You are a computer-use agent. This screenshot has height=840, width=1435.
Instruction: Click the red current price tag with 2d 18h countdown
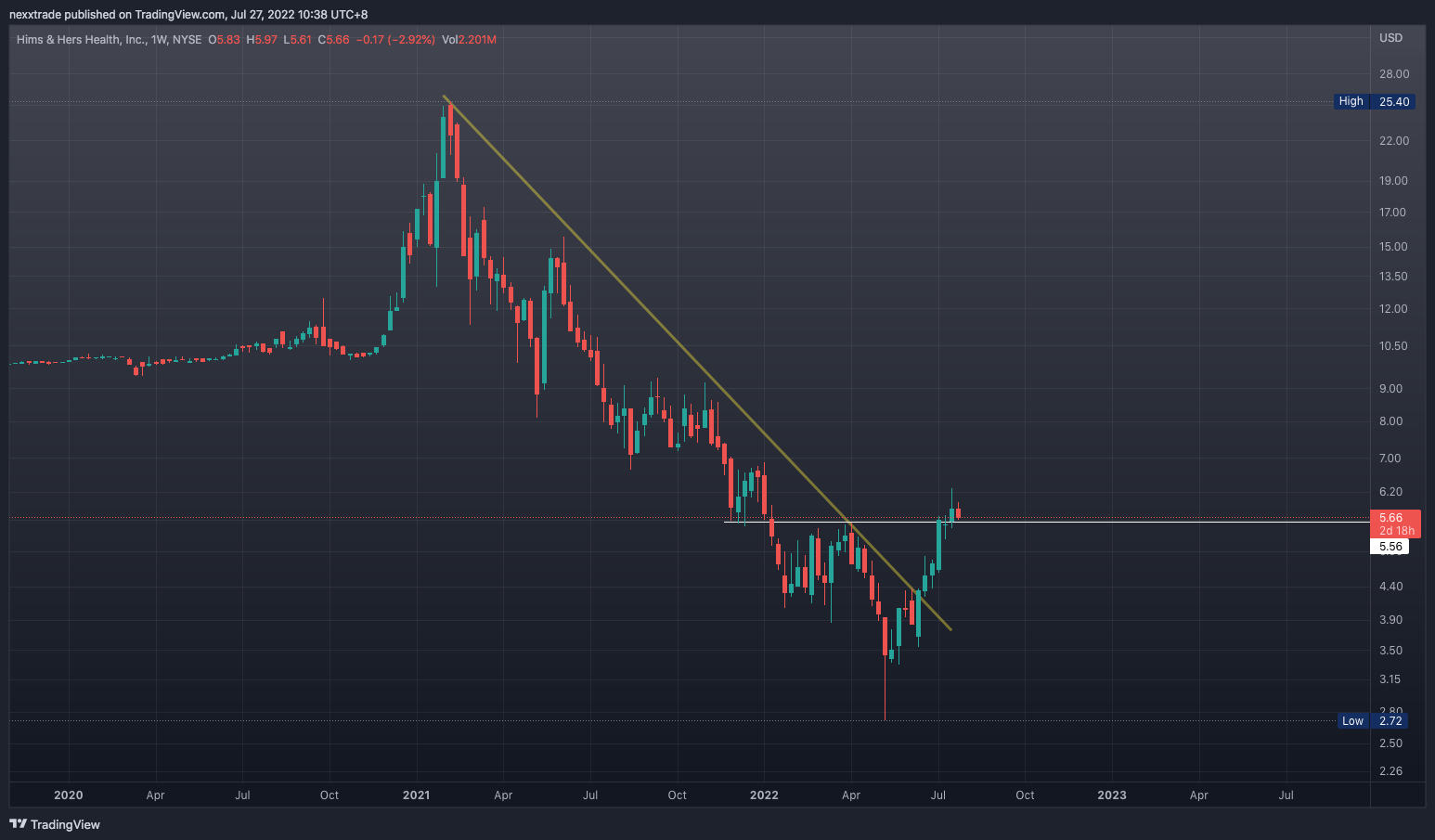1395,524
